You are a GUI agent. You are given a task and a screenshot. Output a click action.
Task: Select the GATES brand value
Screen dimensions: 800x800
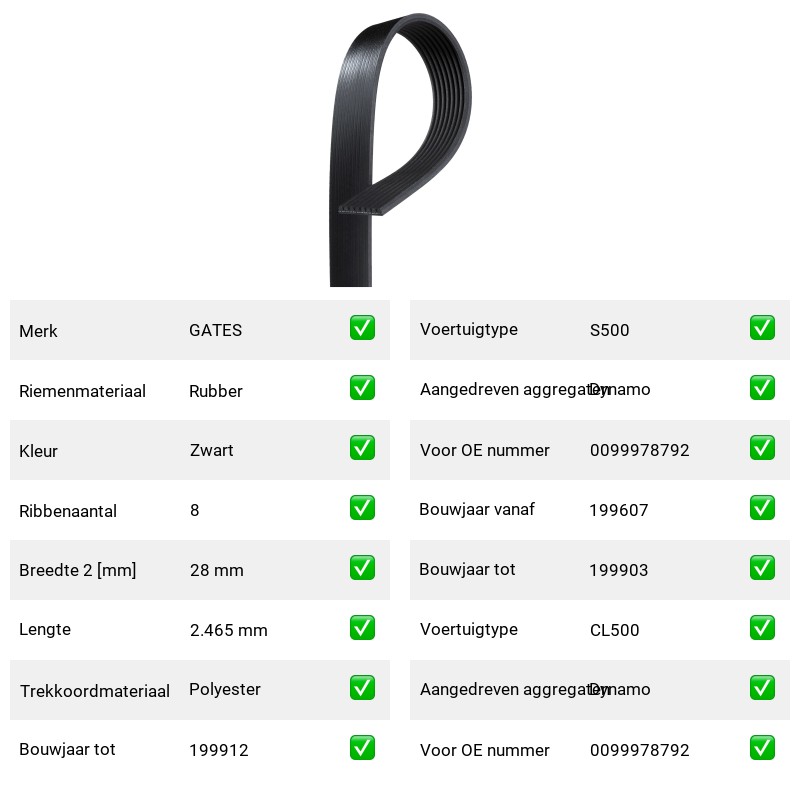click(x=215, y=330)
